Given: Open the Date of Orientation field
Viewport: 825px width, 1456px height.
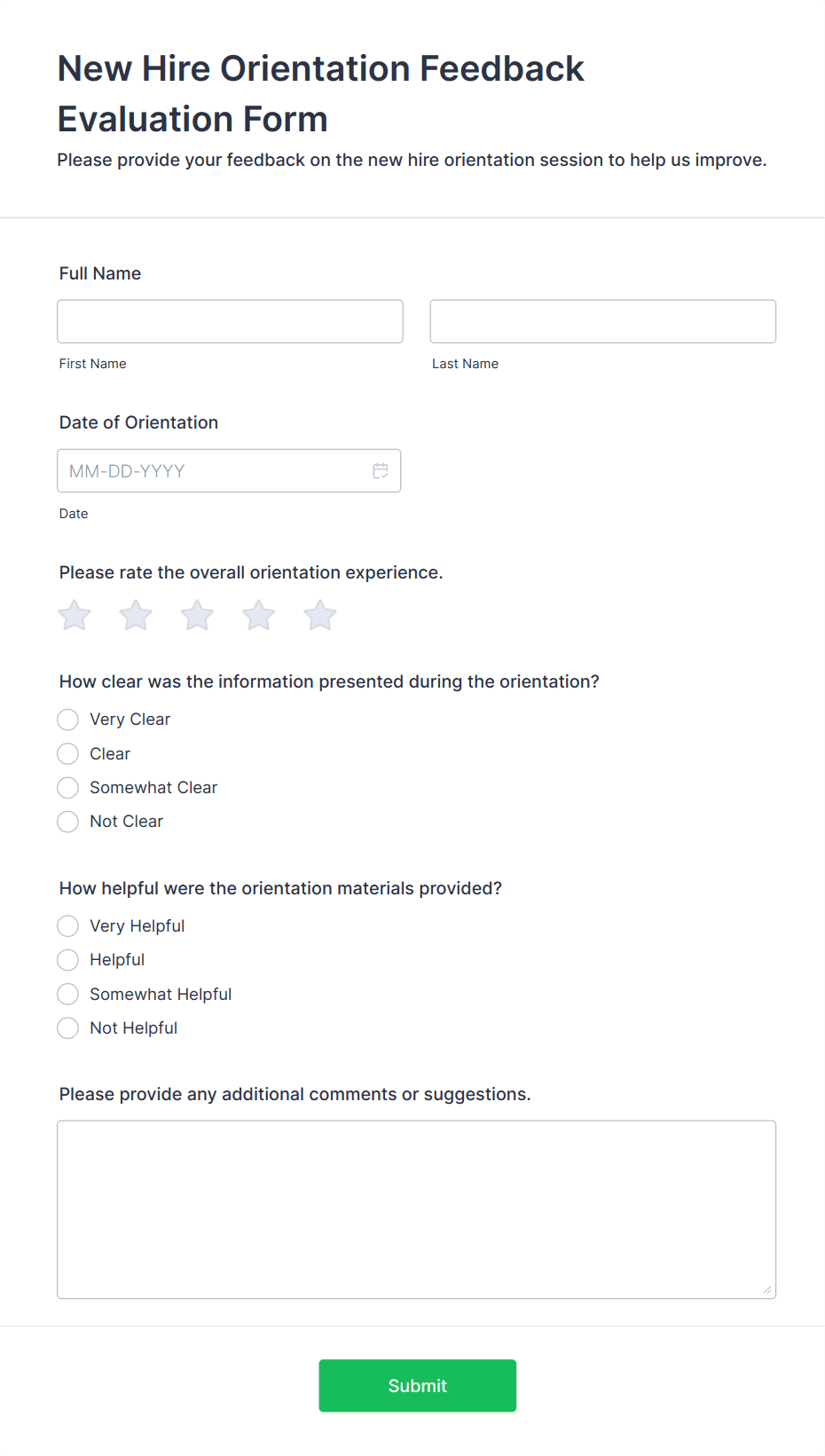Looking at the screenshot, I should [213, 471].
